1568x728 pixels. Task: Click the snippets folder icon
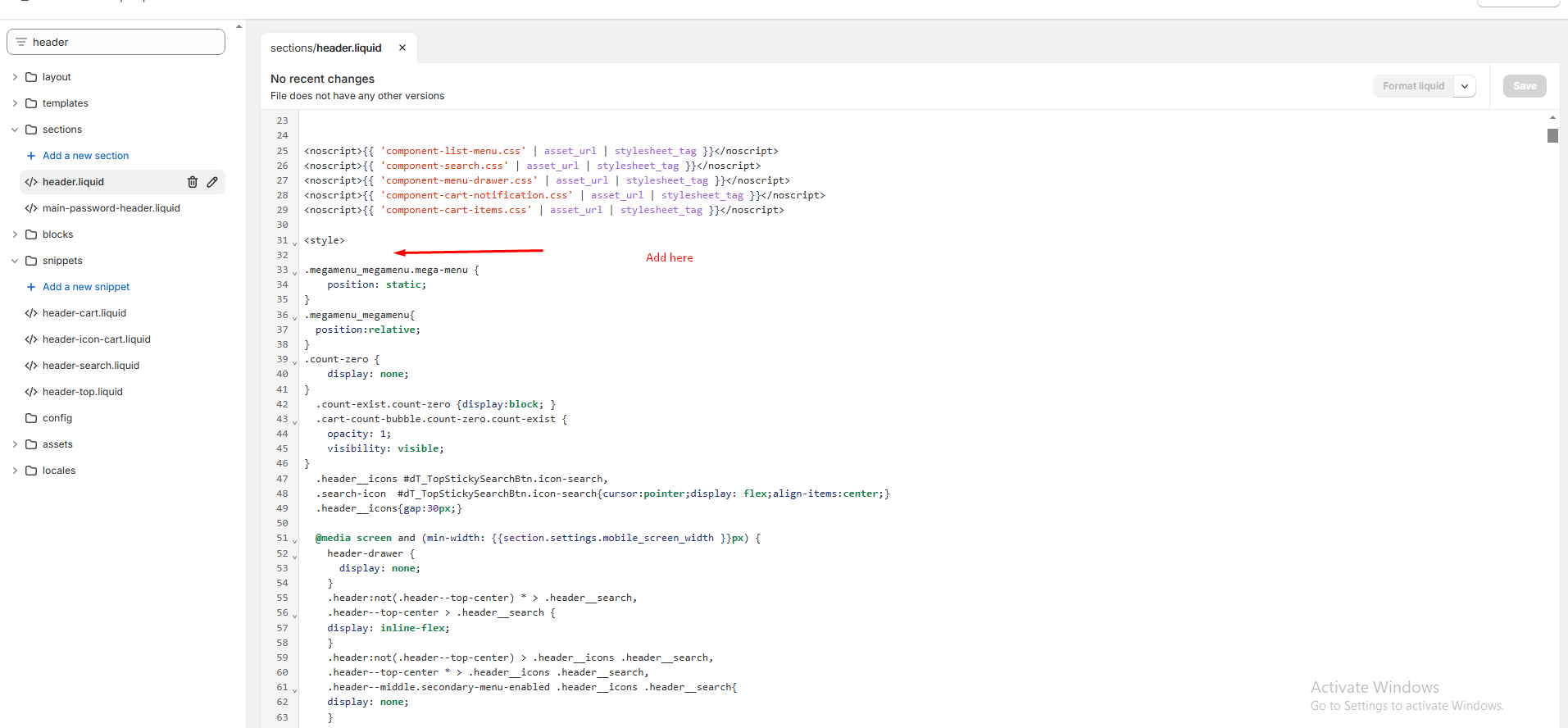pyautogui.click(x=31, y=261)
